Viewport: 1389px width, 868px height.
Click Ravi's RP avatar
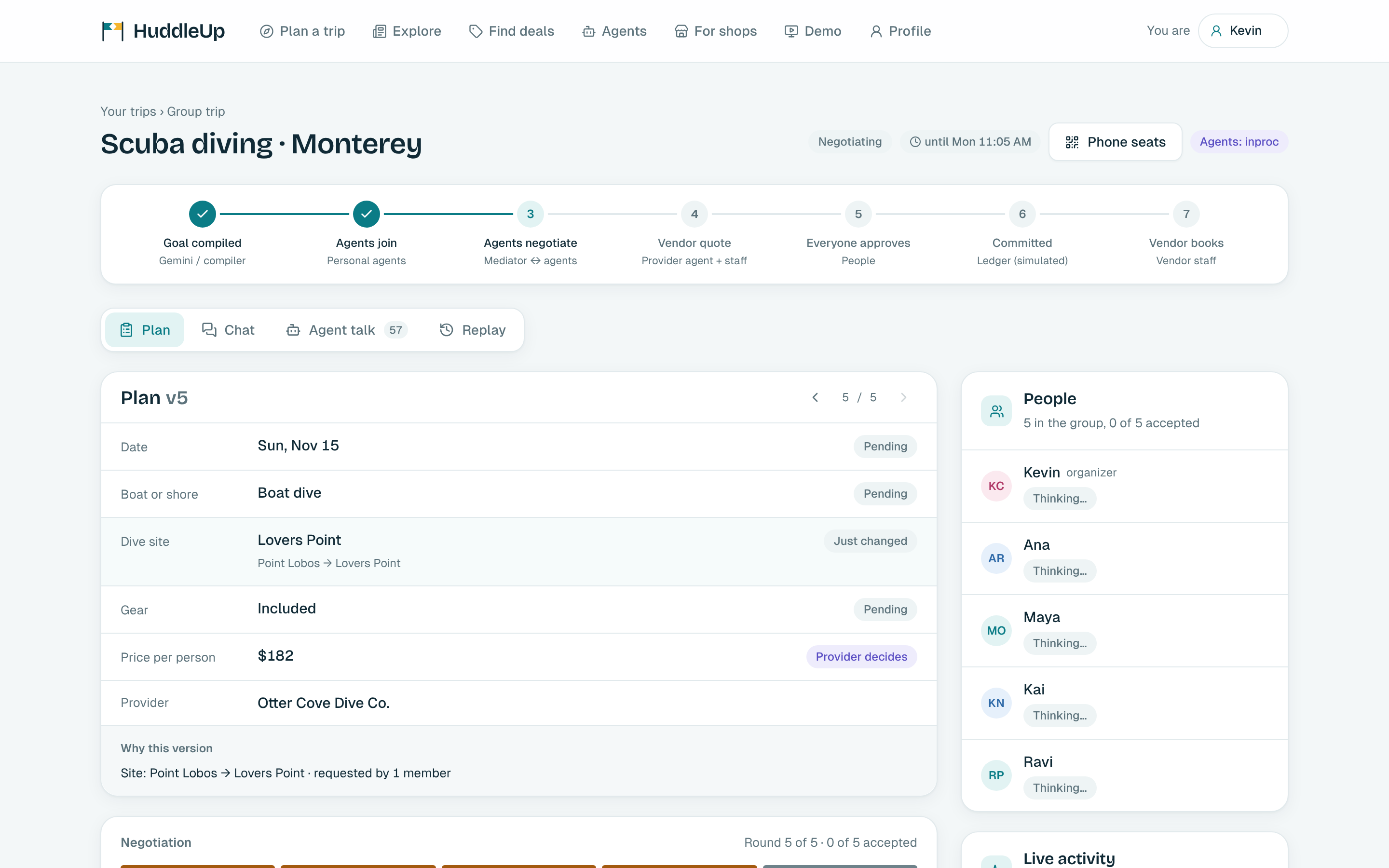click(x=996, y=775)
